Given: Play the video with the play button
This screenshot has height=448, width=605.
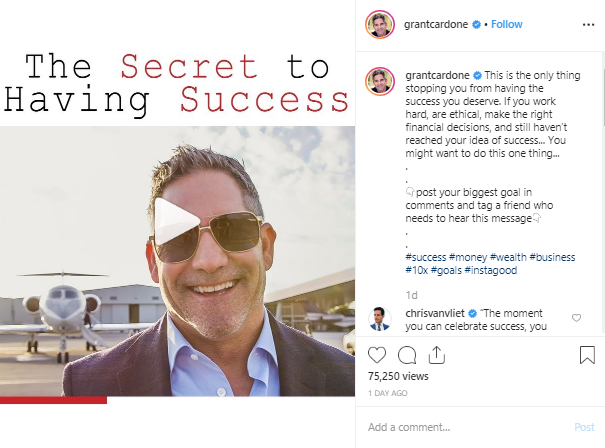Looking at the screenshot, I should pos(177,221).
